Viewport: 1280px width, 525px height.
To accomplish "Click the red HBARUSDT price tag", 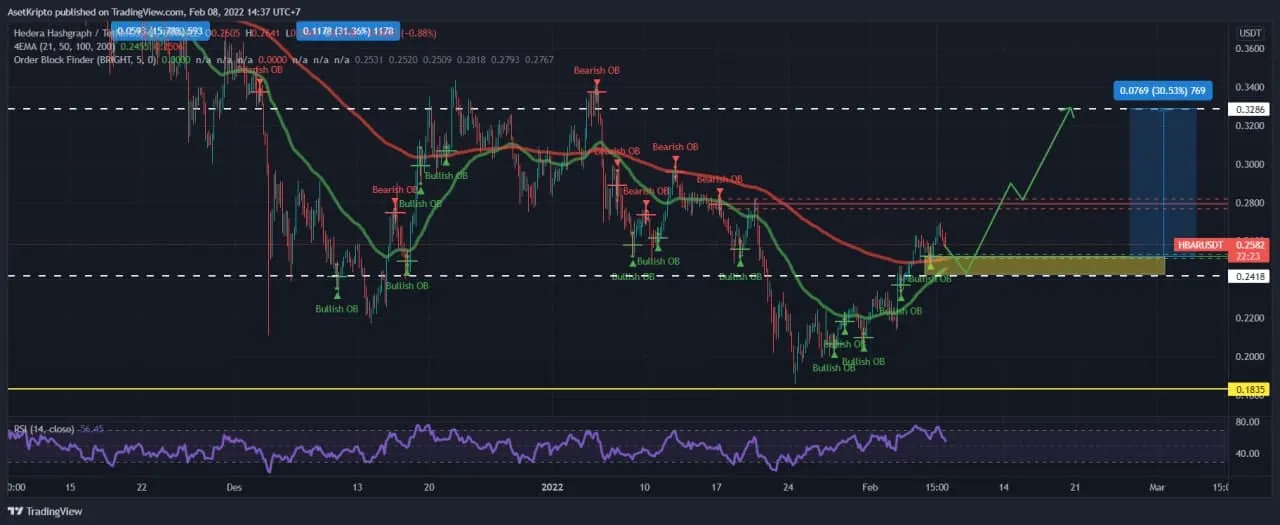I will pos(1200,245).
